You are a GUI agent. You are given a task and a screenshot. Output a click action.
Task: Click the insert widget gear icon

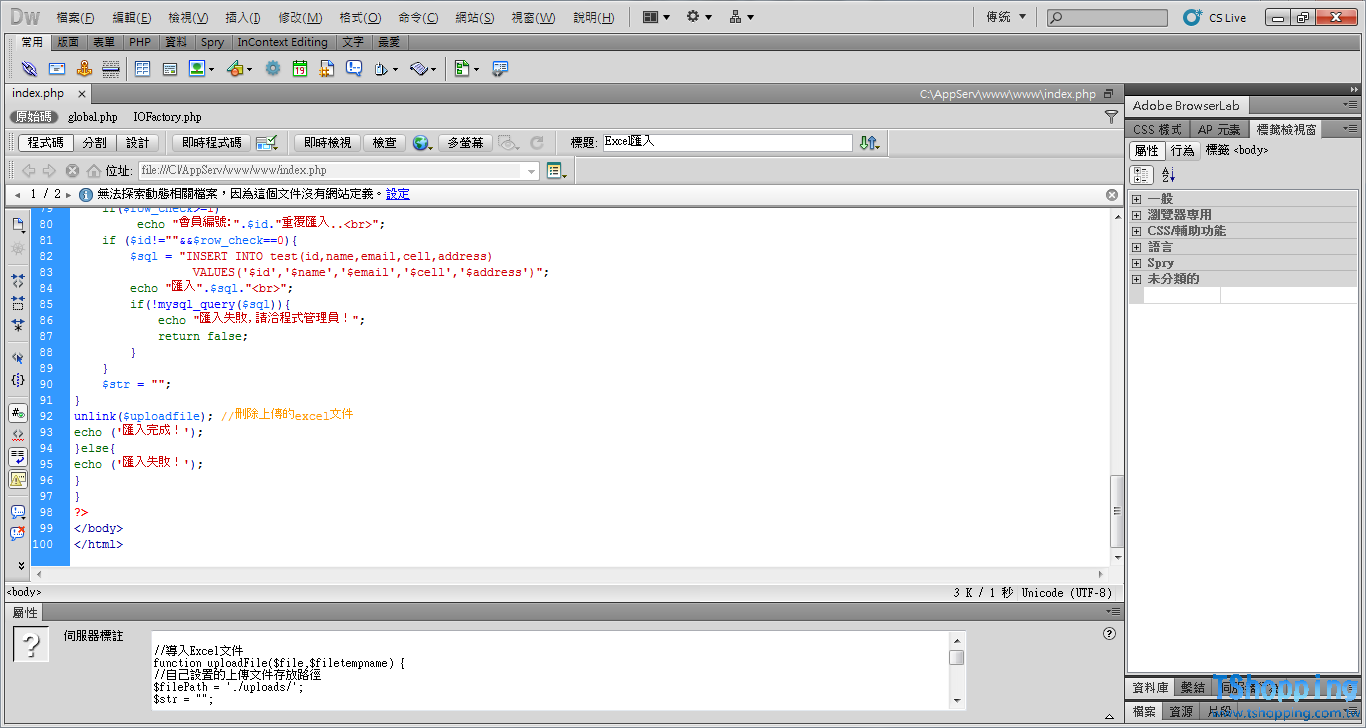tap(272, 69)
